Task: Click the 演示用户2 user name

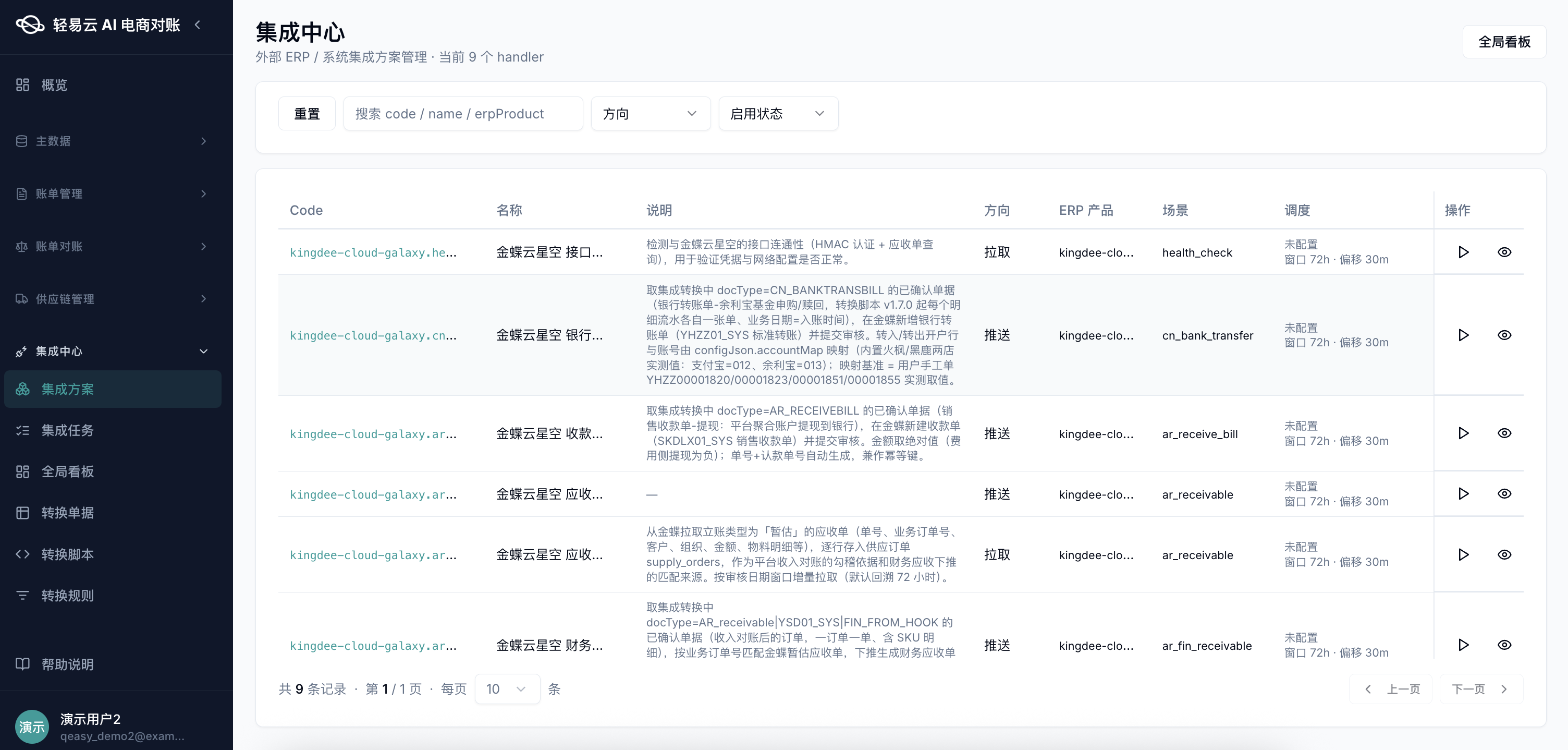Action: (x=90, y=719)
